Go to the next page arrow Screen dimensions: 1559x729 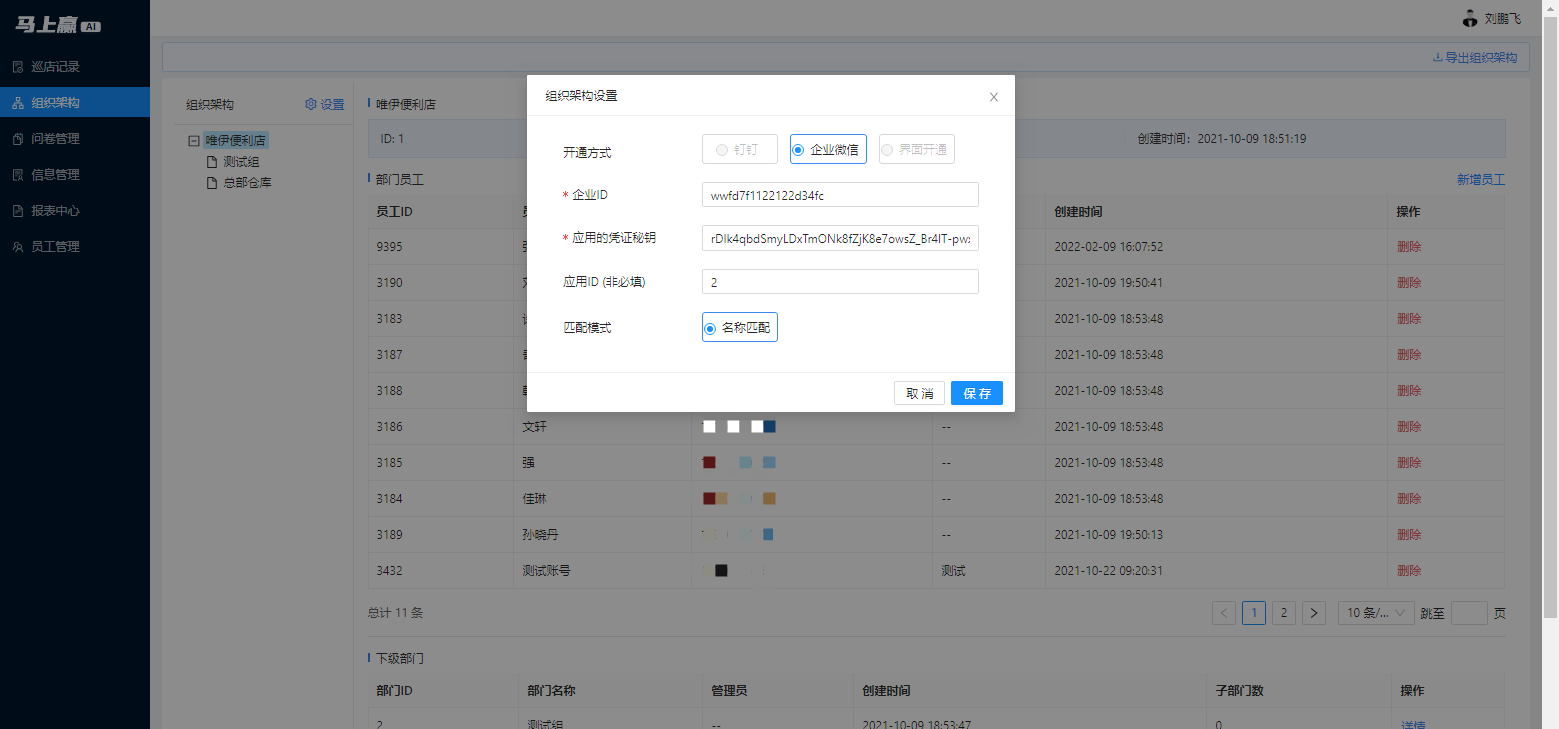point(1314,613)
